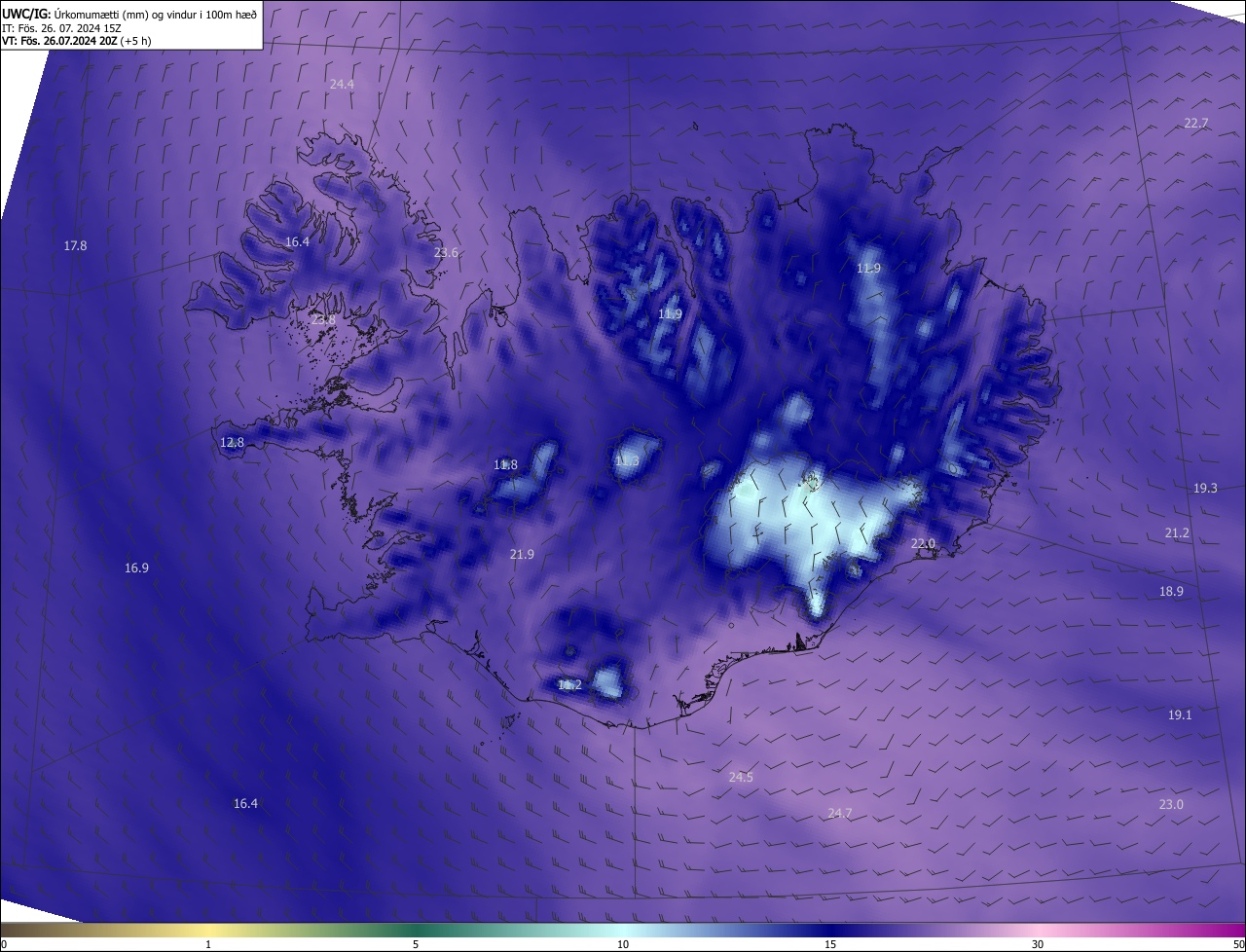The width and height of the screenshot is (1246, 952).
Task: Click the 21.2 value label
Action: [x=1177, y=533]
